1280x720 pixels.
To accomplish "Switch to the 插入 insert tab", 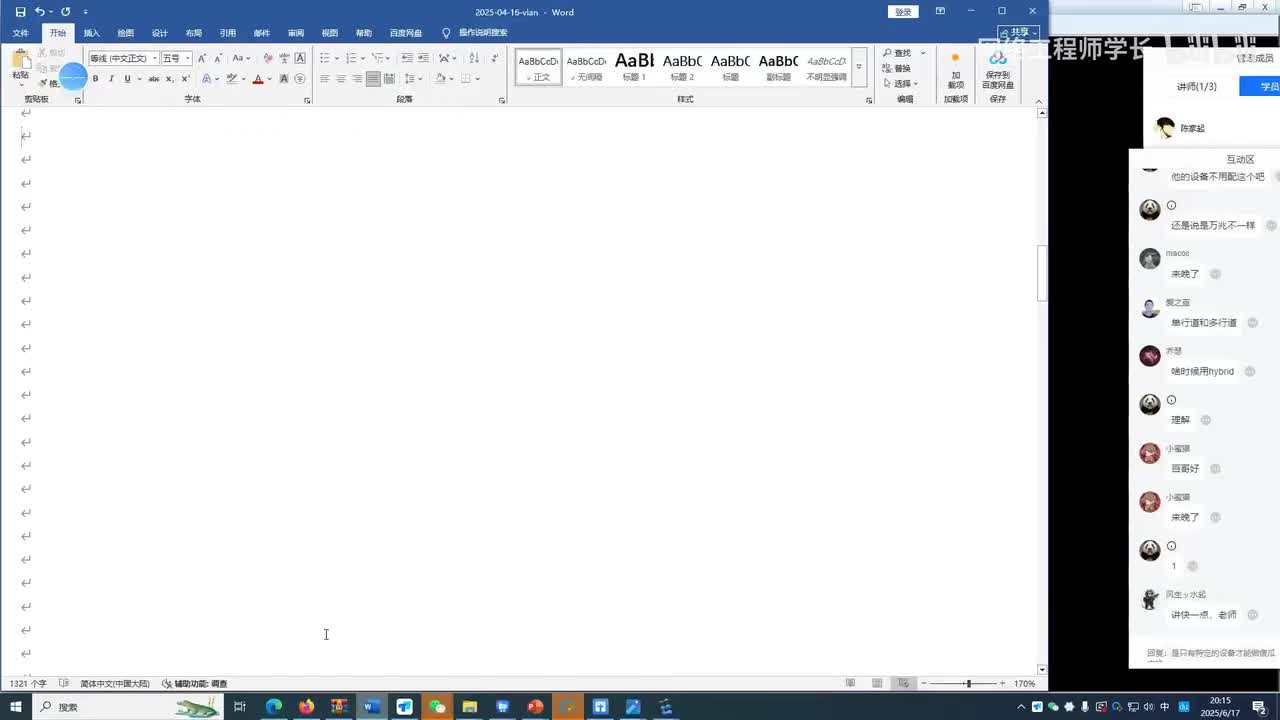I will (91, 33).
